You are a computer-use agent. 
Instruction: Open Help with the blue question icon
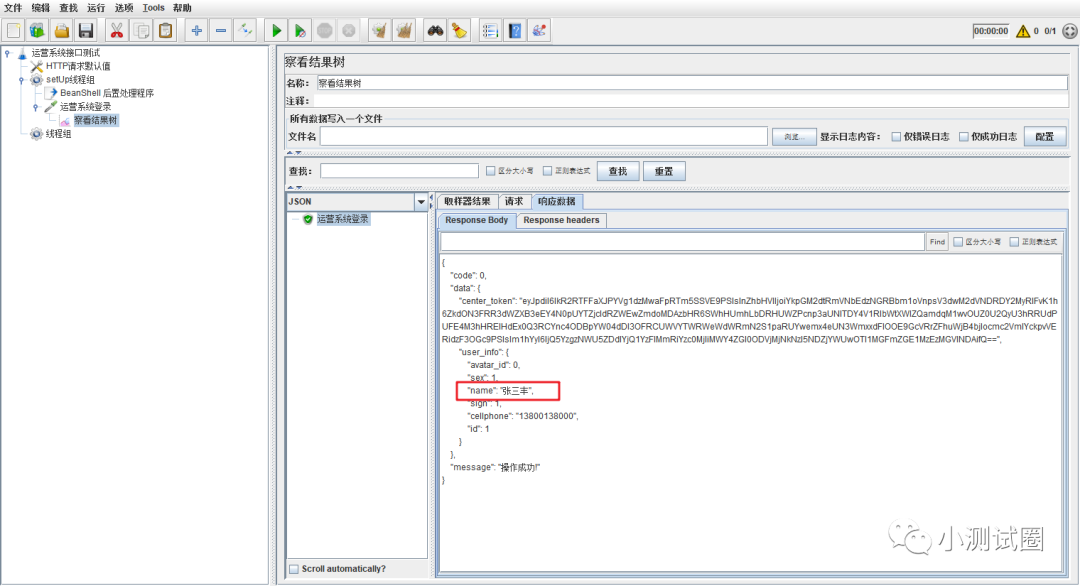point(515,30)
